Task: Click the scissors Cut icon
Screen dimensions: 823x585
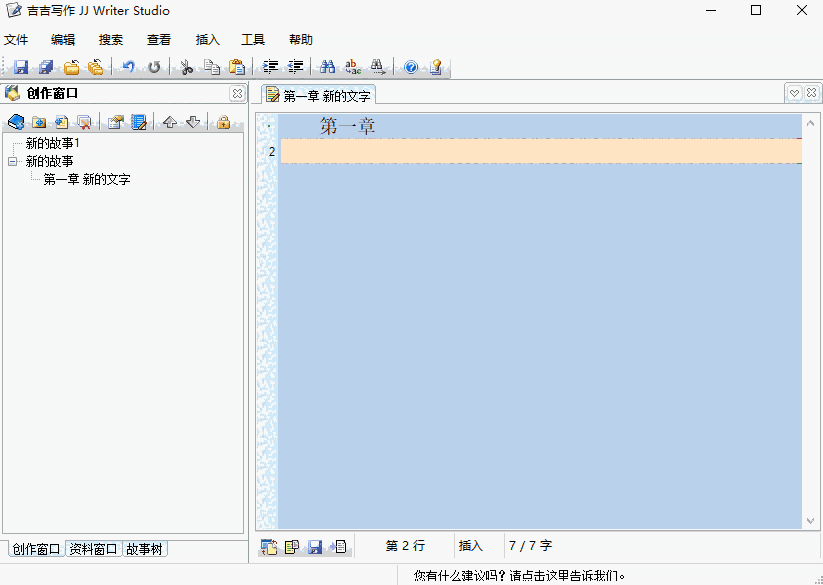Action: point(186,67)
